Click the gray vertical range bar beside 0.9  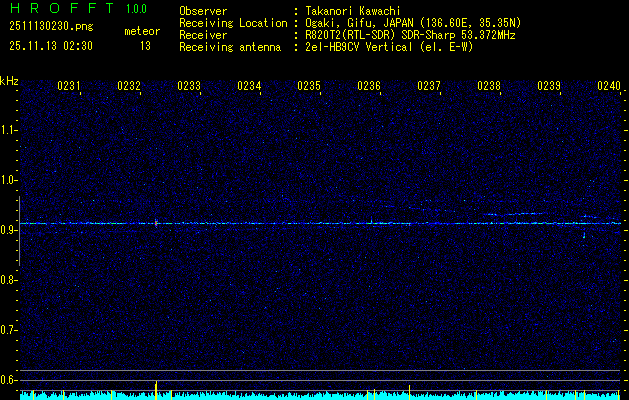19,231
